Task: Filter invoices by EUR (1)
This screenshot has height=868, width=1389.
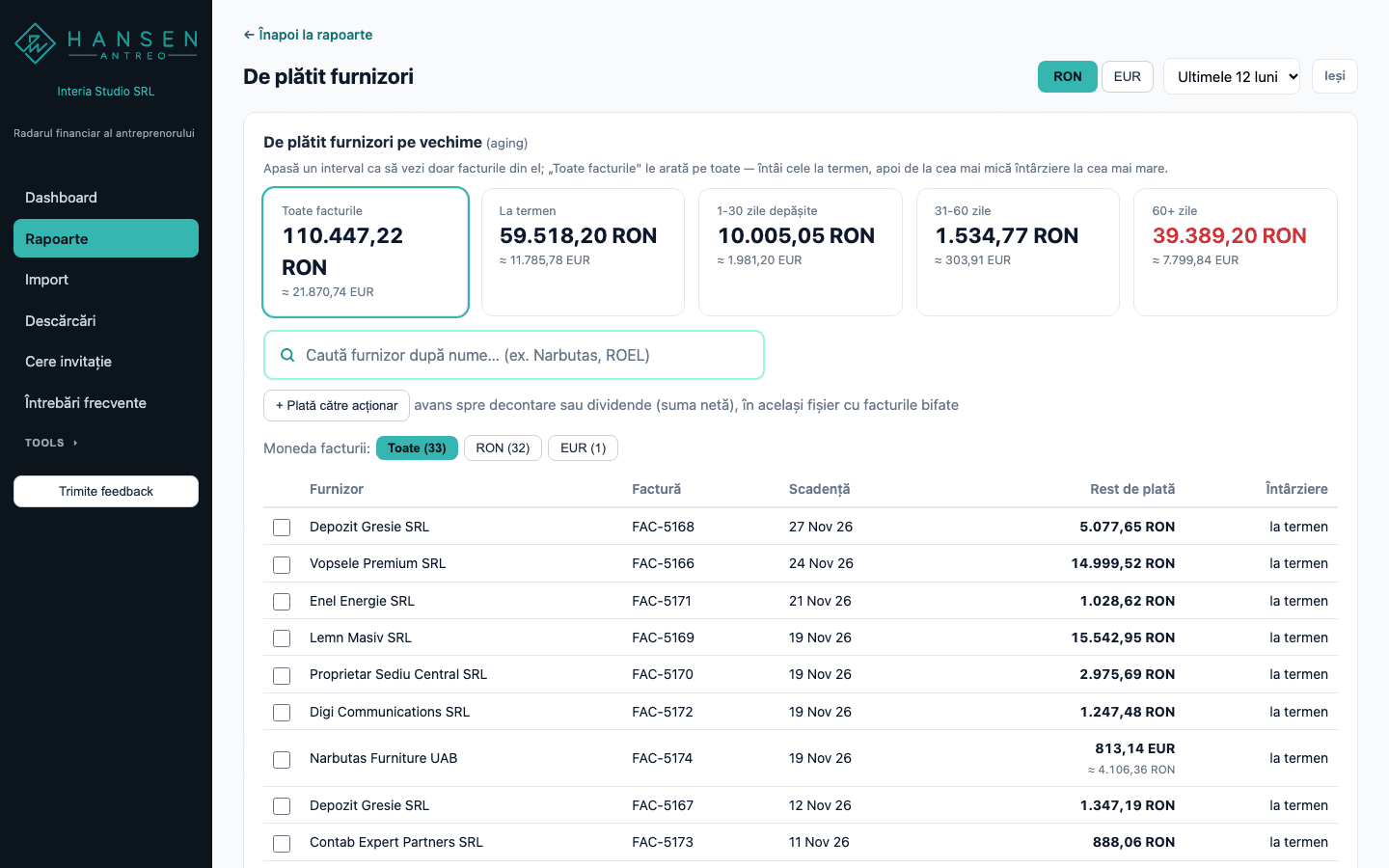Action: point(584,448)
